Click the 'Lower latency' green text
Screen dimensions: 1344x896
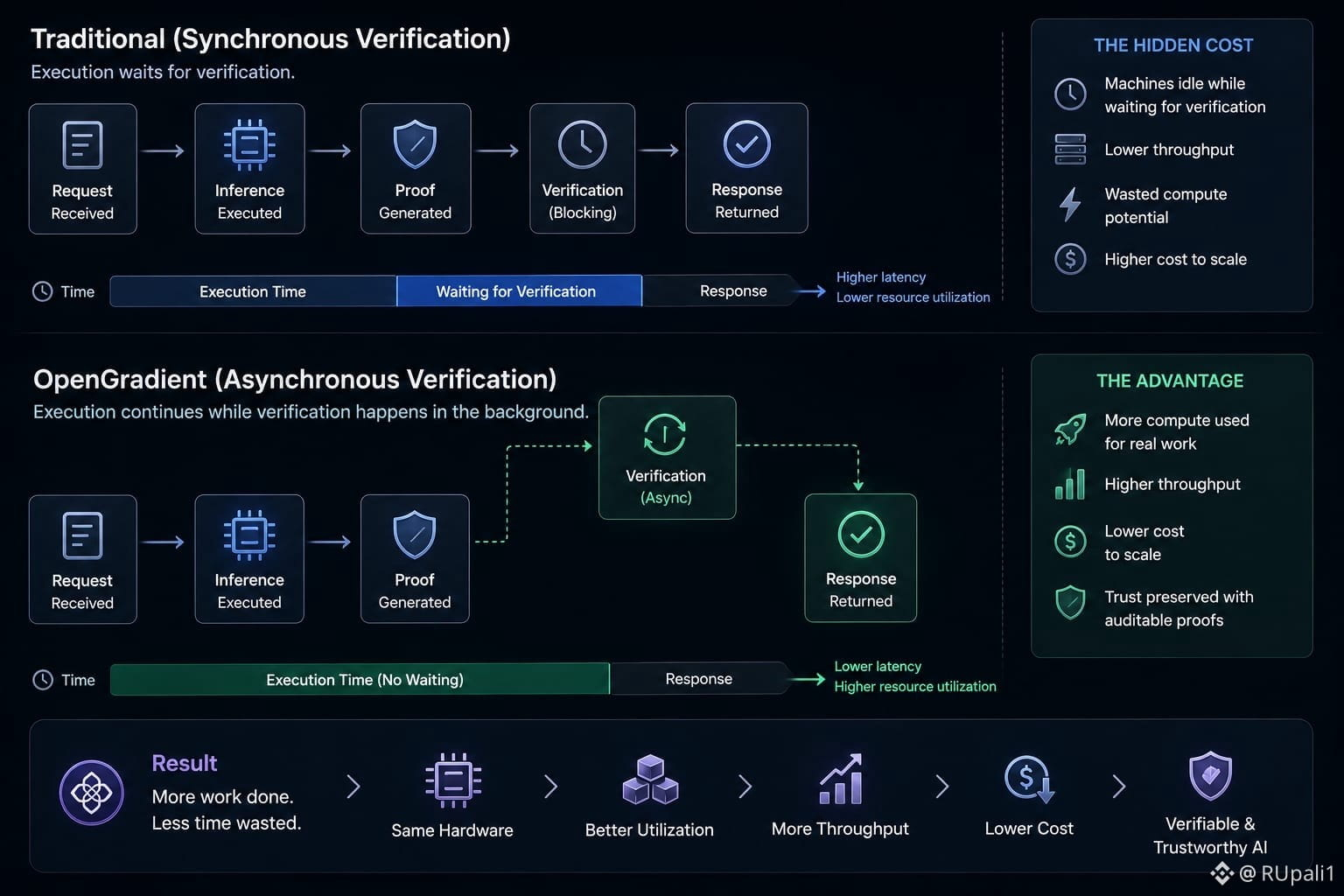(x=878, y=666)
